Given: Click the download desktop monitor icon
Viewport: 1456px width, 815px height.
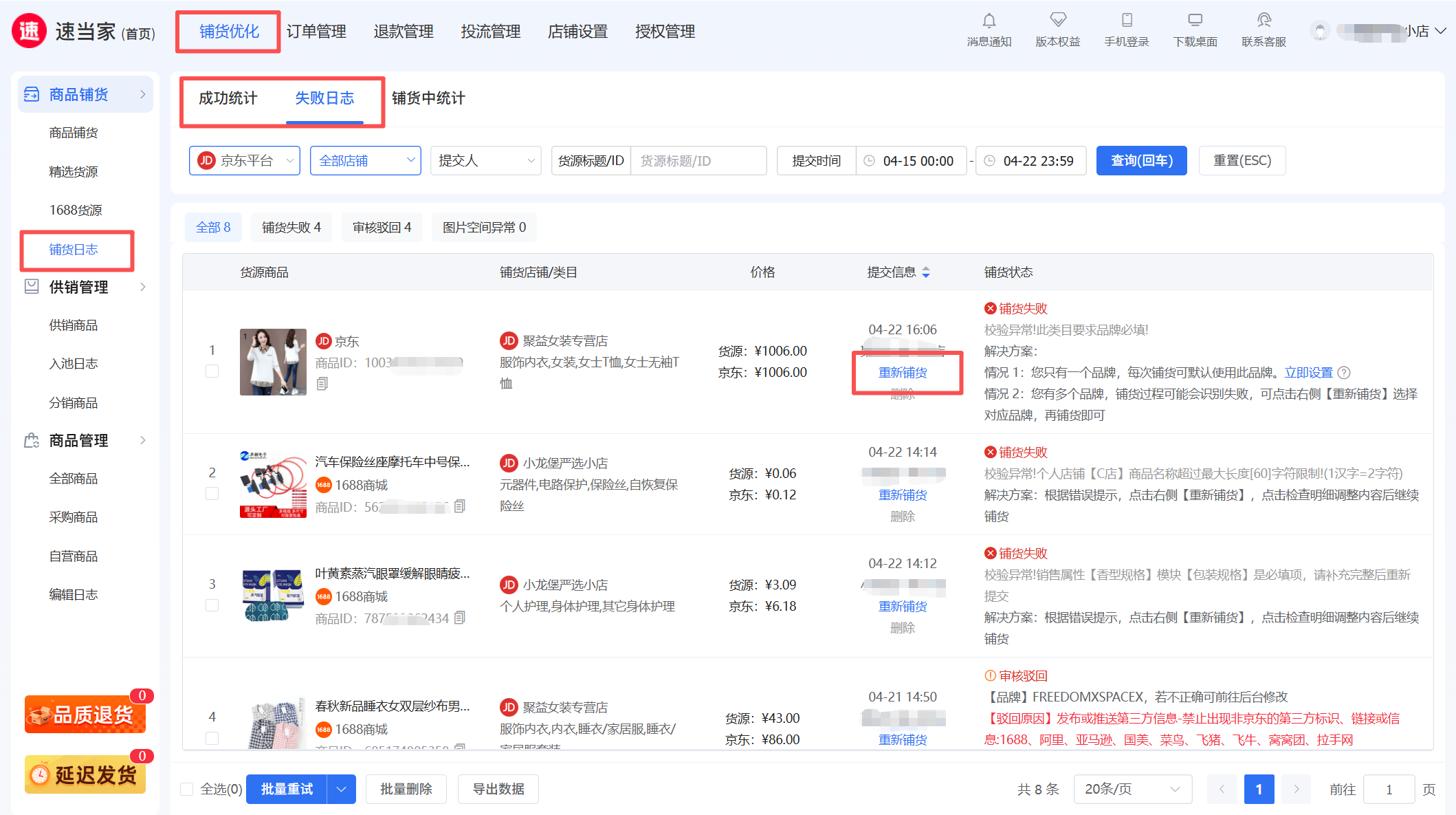Looking at the screenshot, I should [1195, 21].
